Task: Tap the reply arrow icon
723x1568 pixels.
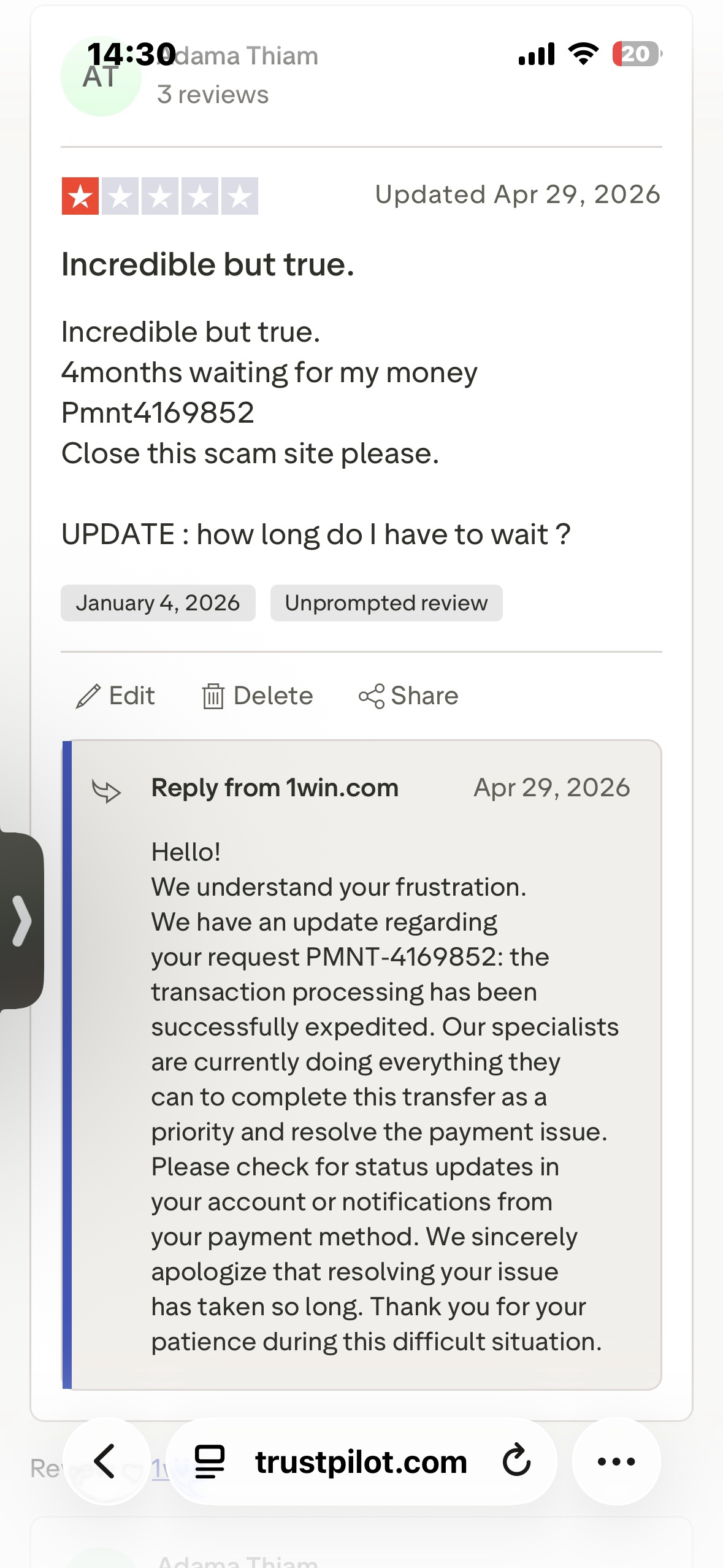Action: pyautogui.click(x=106, y=790)
